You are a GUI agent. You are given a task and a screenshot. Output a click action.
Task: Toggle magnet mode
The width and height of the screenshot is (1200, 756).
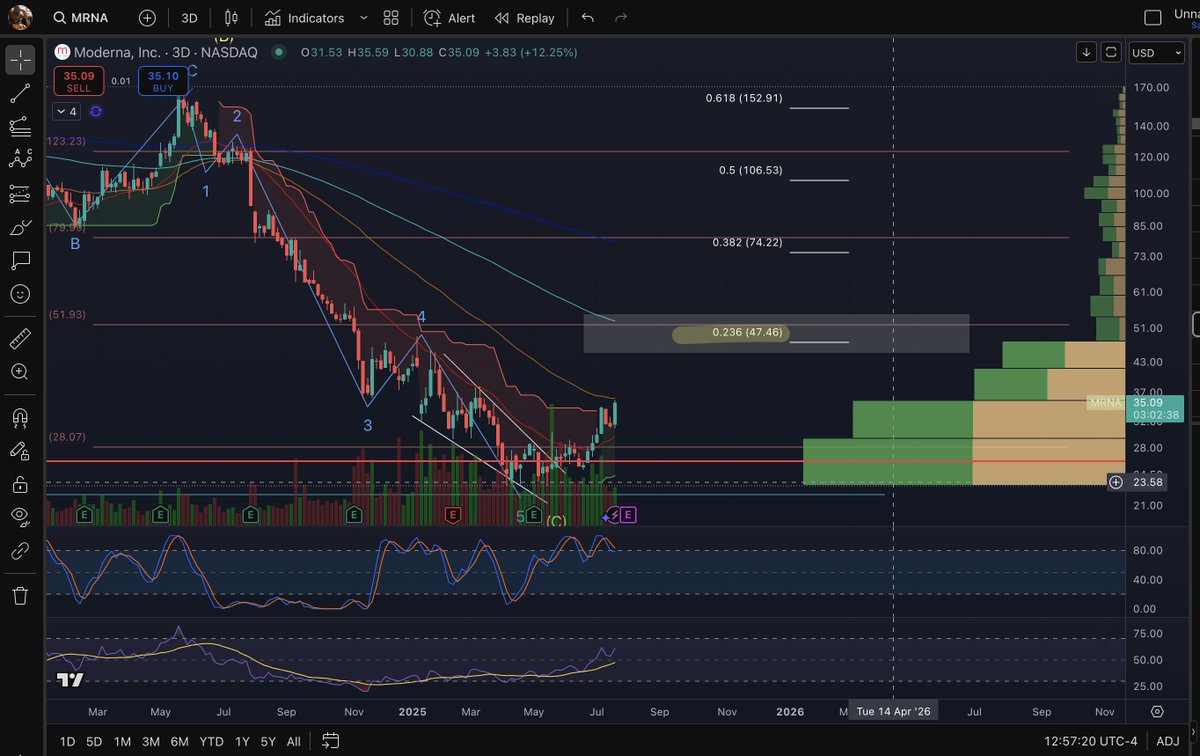click(x=20, y=417)
